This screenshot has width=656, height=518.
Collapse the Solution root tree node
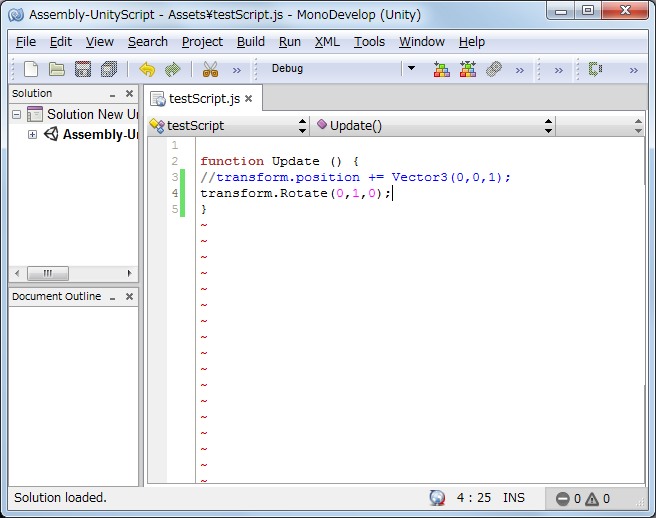coord(16,114)
